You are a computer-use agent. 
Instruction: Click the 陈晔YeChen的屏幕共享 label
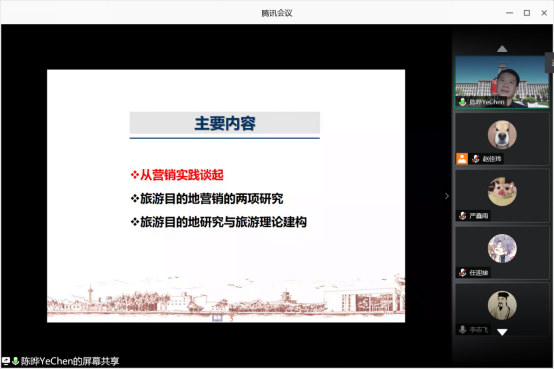[70, 361]
